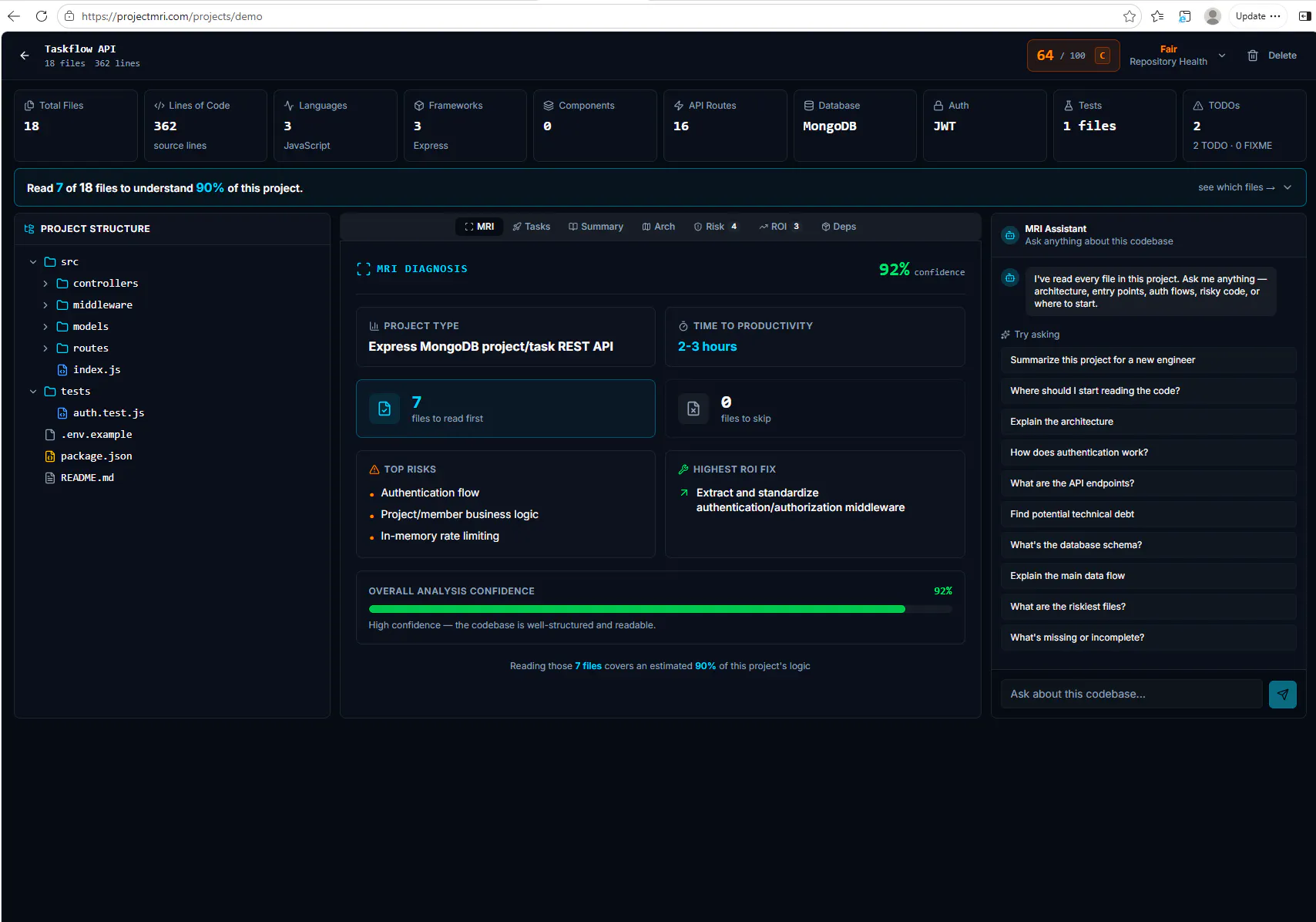Expand the routes folder
The image size is (1316, 922).
click(45, 348)
